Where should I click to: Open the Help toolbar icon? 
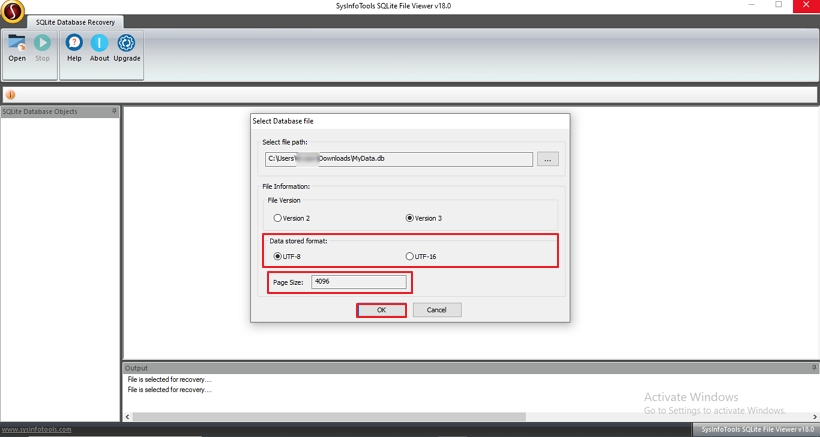pos(74,48)
